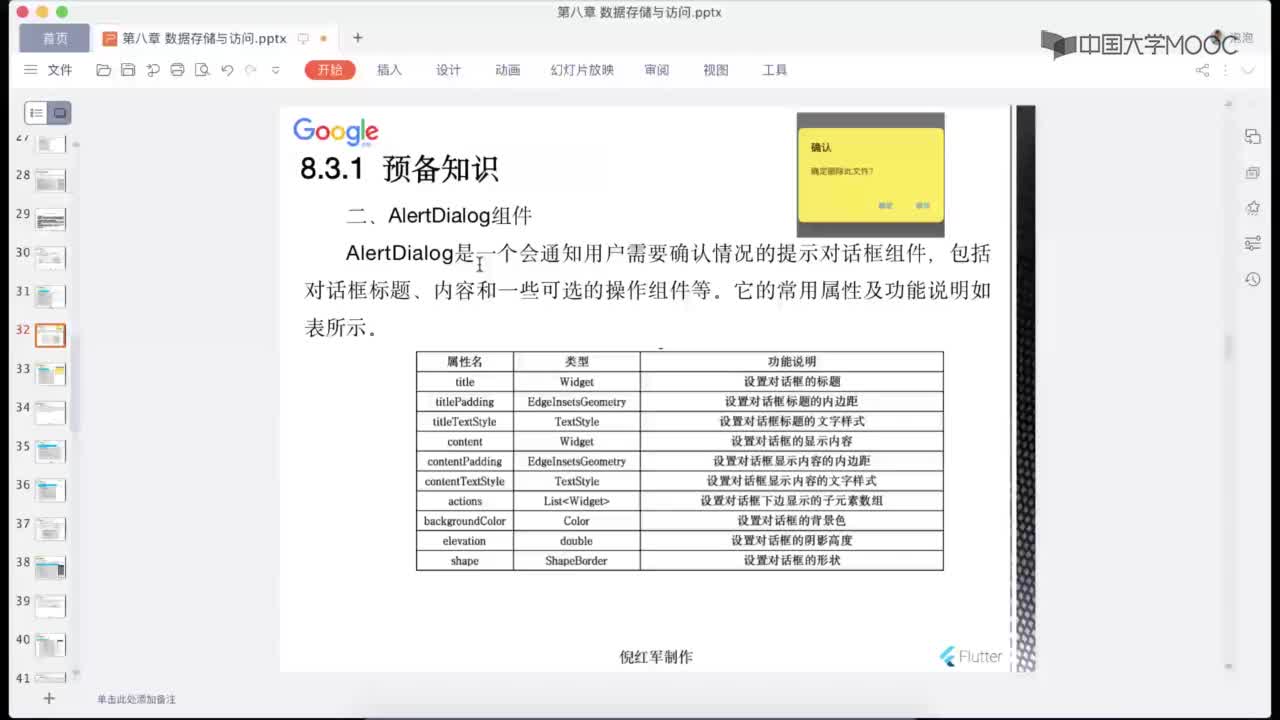Image resolution: width=1280 pixels, height=720 pixels.
Task: Click the presentation screen icon on document tab
Action: pos(303,38)
